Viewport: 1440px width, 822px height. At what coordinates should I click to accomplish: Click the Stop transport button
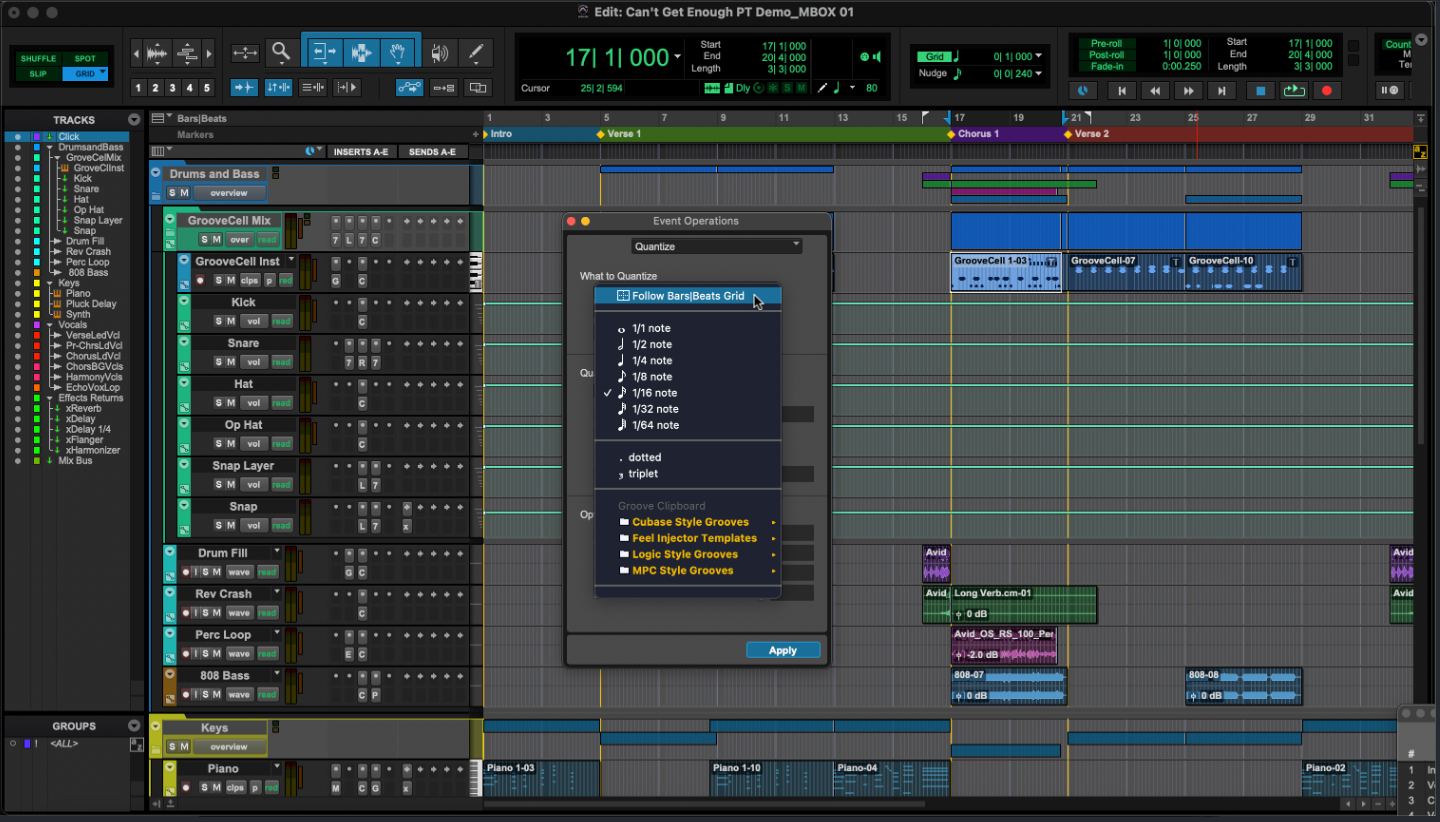[x=1260, y=91]
